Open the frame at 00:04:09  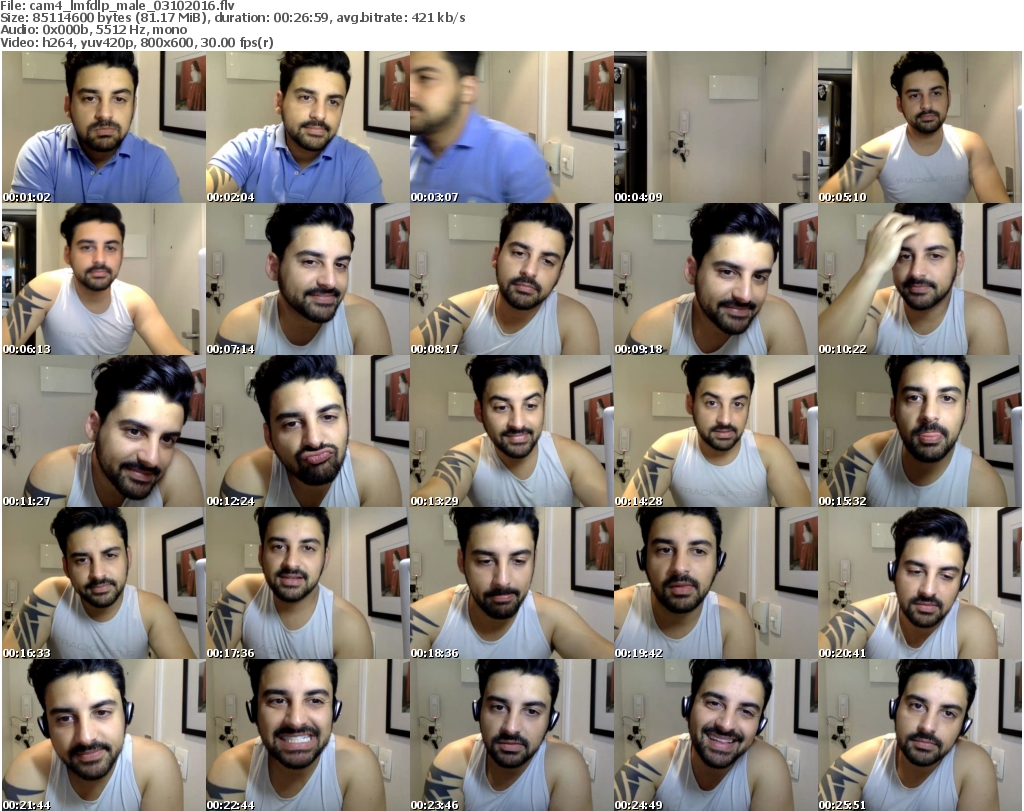click(715, 127)
